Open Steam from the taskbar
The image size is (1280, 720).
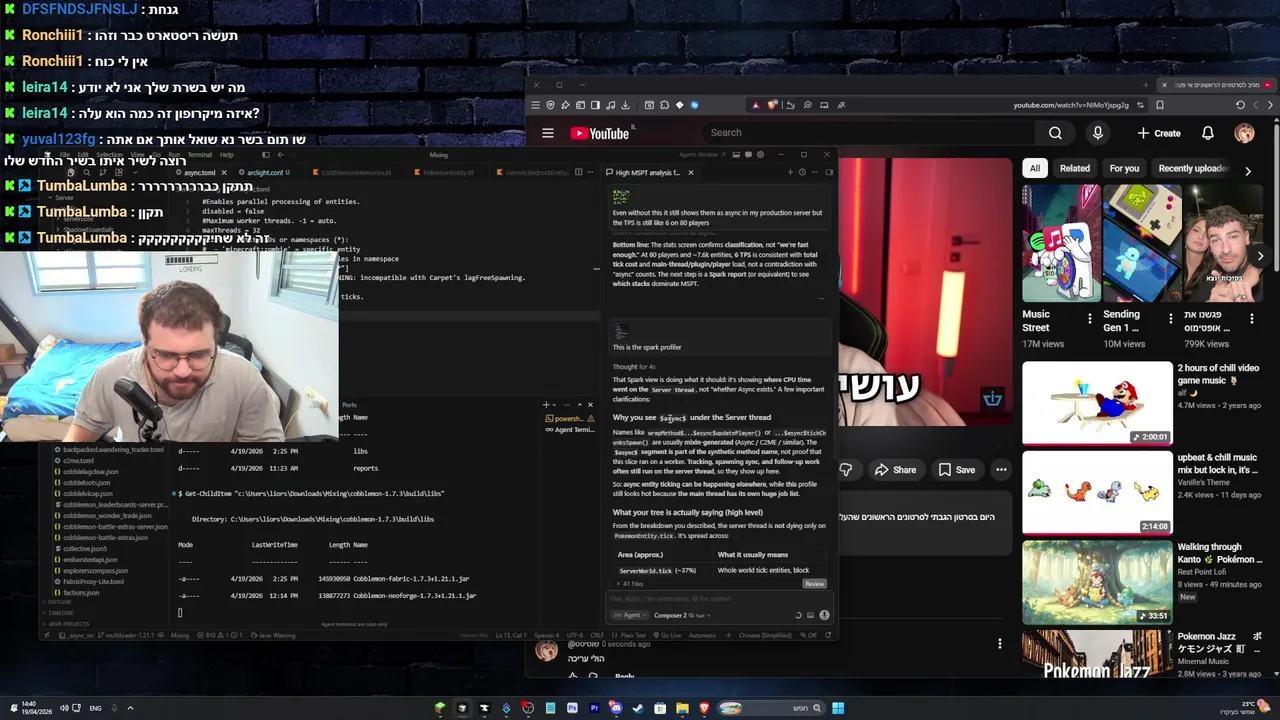coord(638,708)
